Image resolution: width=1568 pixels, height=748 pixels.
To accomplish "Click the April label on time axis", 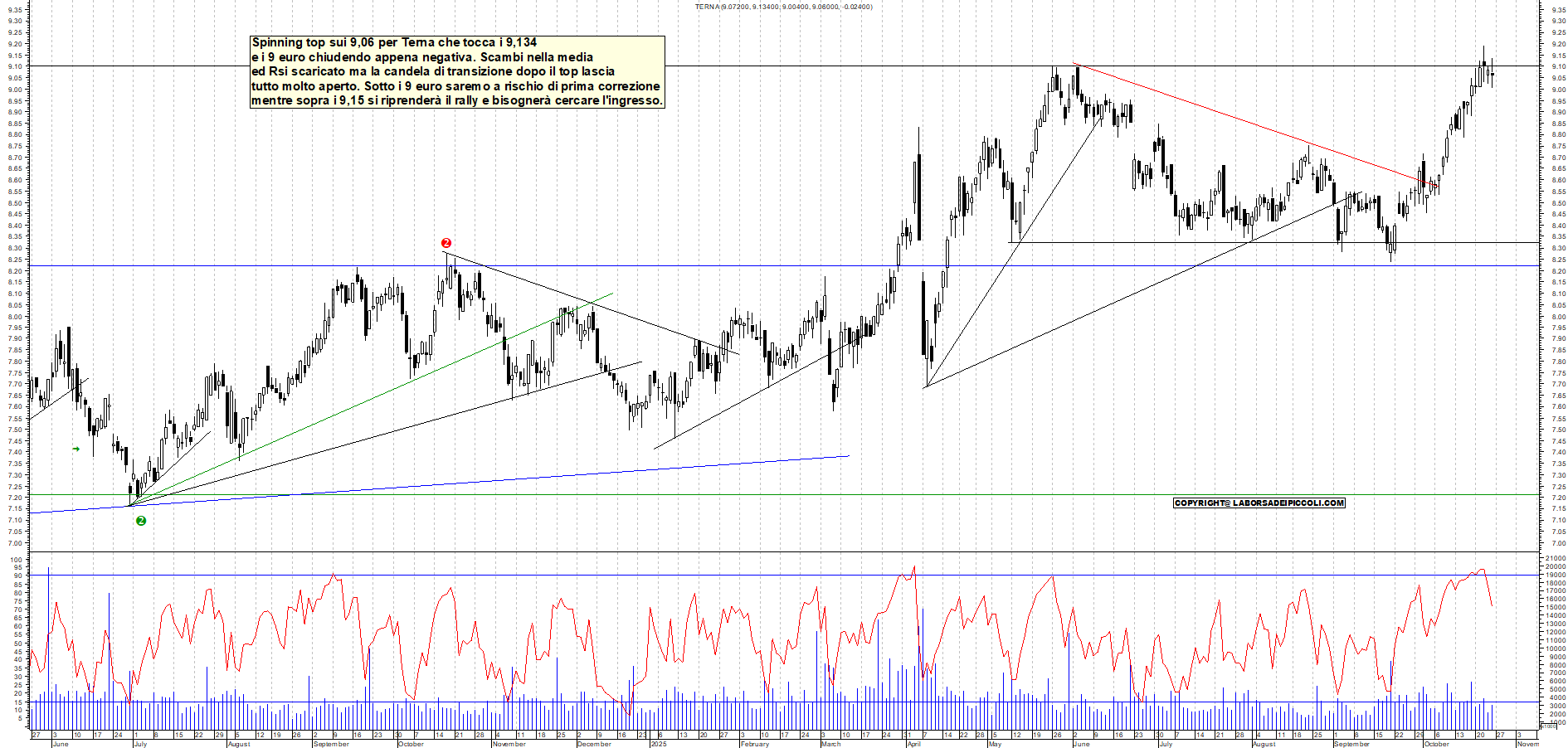I will coord(913,744).
